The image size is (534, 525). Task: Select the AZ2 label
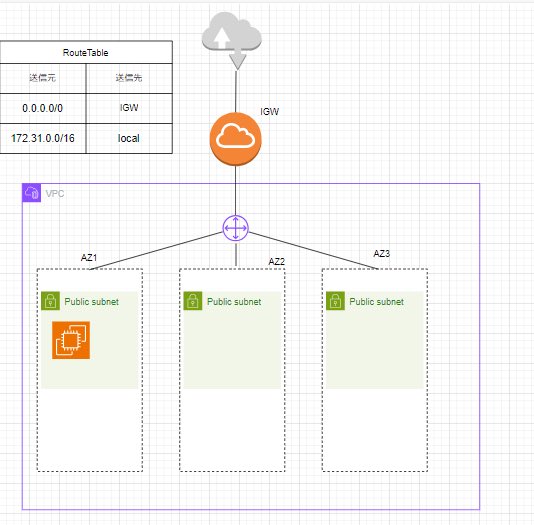coord(277,261)
